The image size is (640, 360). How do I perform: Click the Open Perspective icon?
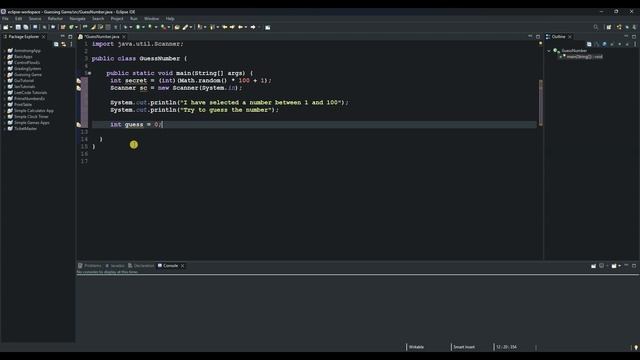click(609, 27)
